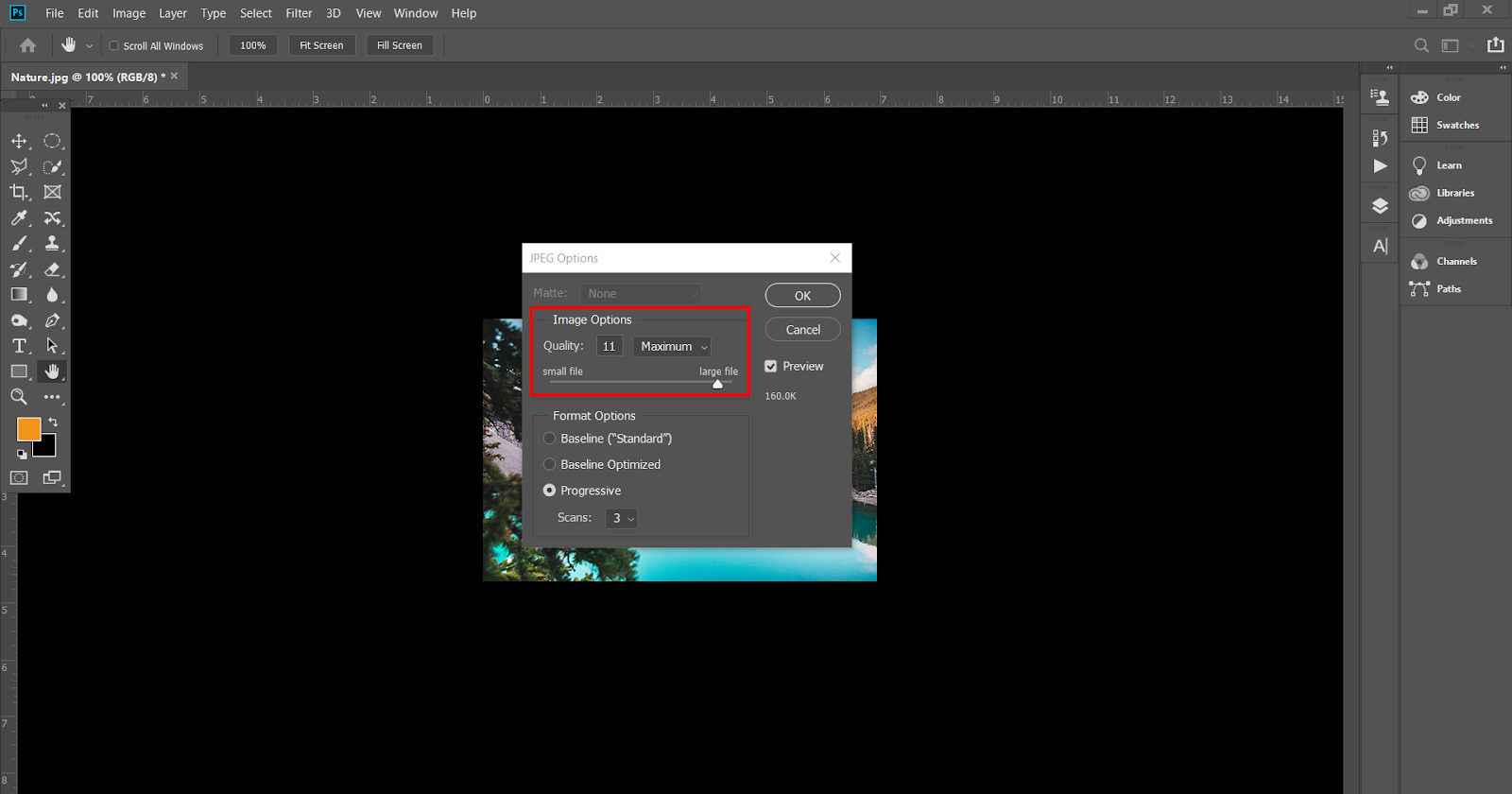The width and height of the screenshot is (1512, 794).
Task: Toggle Quick Mask mode
Action: (x=19, y=478)
